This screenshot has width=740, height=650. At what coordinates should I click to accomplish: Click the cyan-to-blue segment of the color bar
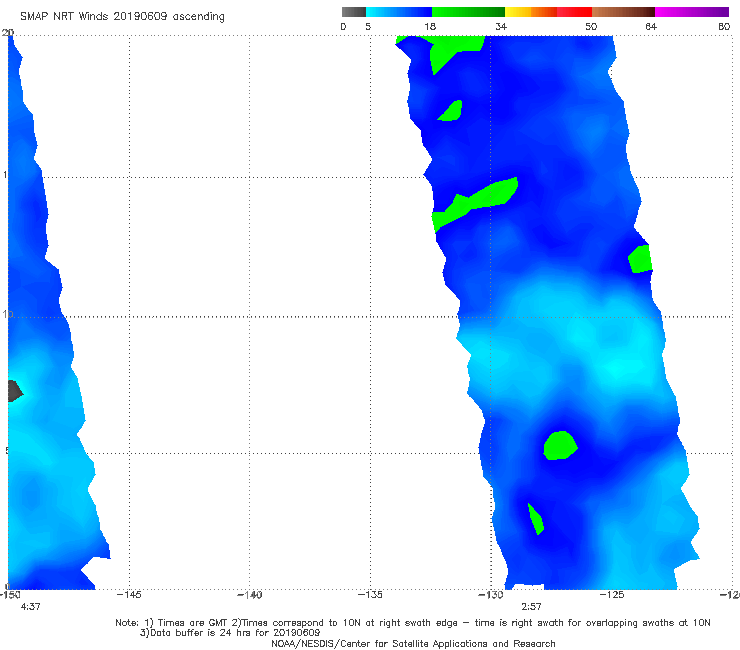[399, 12]
